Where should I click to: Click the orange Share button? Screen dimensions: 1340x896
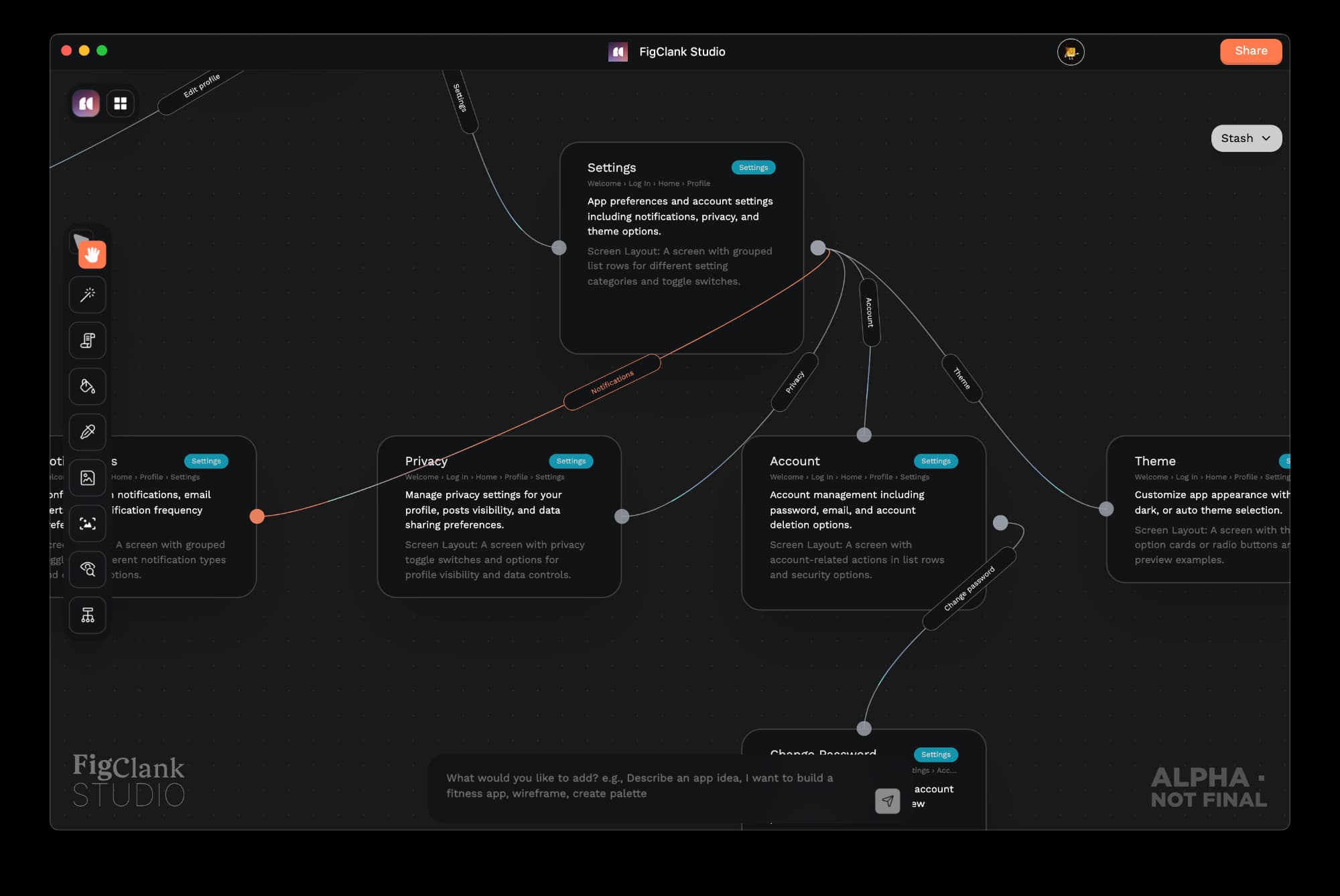(1250, 52)
